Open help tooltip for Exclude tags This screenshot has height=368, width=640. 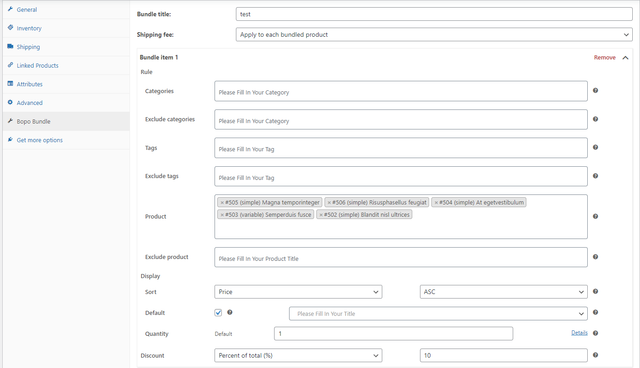[x=596, y=176]
